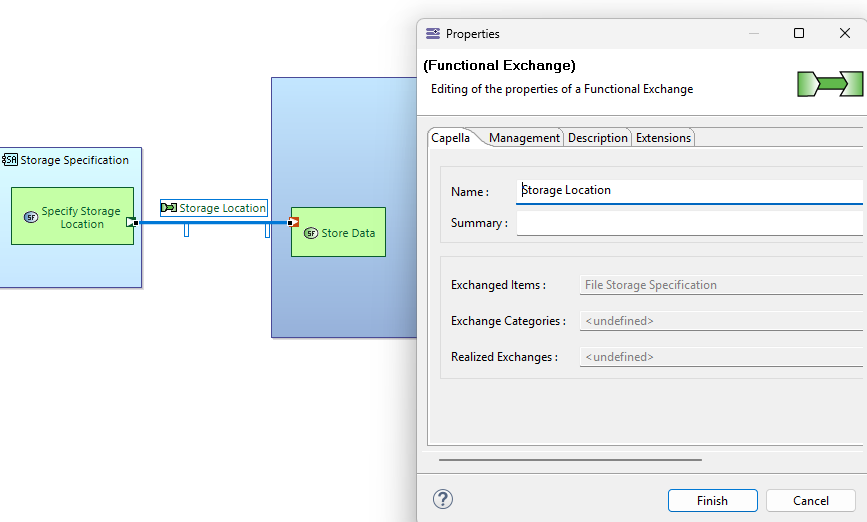Viewport: 867px width, 522px height.
Task: Click the Realized Exchanges field
Action: tap(720, 357)
